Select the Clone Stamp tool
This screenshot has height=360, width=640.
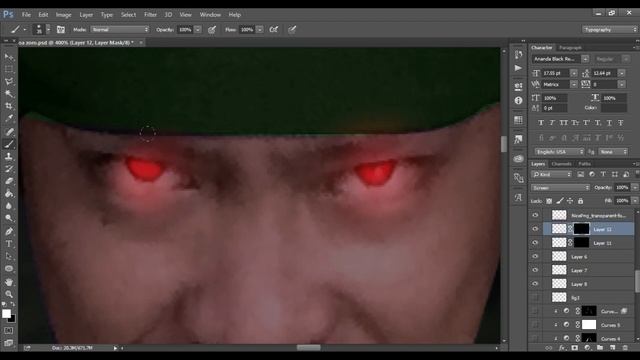click(x=9, y=156)
